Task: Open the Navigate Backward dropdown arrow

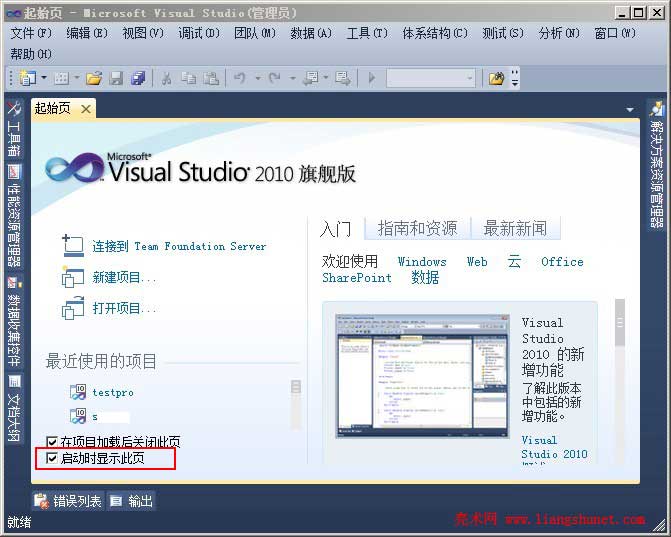Action: coord(326,78)
